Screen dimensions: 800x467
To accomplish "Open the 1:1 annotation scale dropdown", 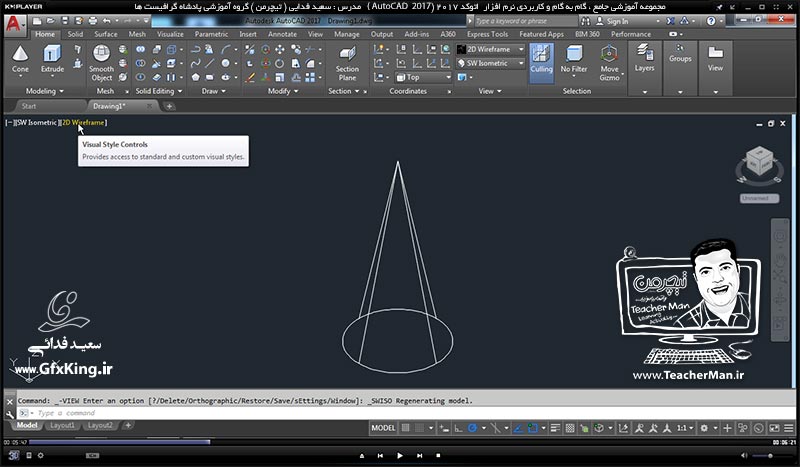I will [685, 428].
